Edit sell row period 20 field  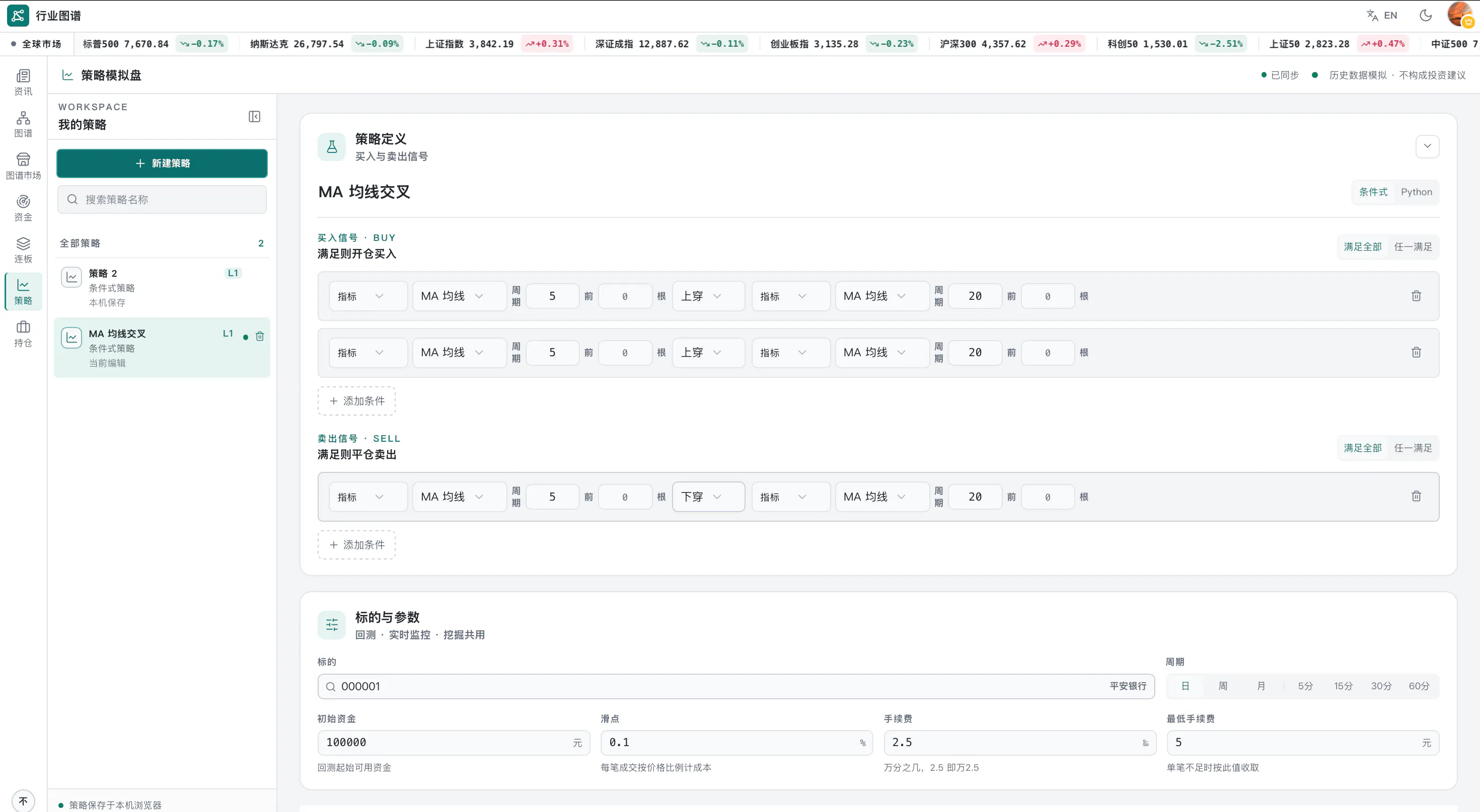[975, 497]
